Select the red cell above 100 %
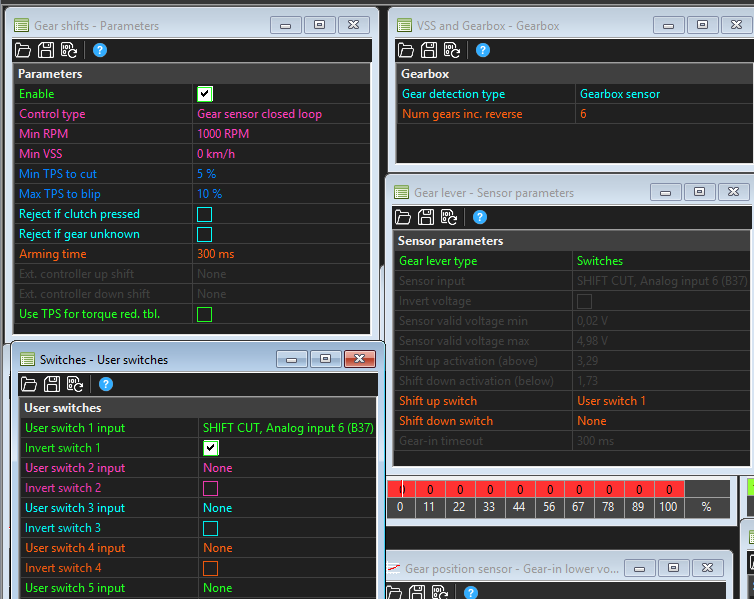This screenshot has width=754, height=599. click(669, 489)
